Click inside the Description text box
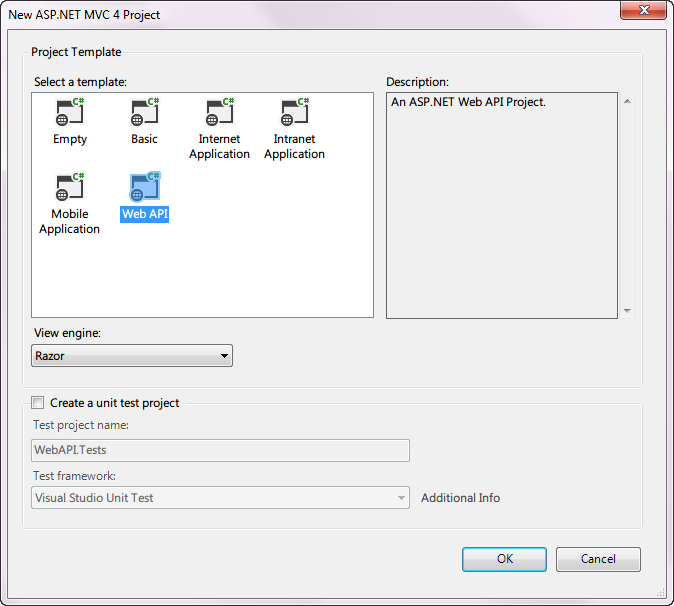The image size is (674, 606). 502,205
